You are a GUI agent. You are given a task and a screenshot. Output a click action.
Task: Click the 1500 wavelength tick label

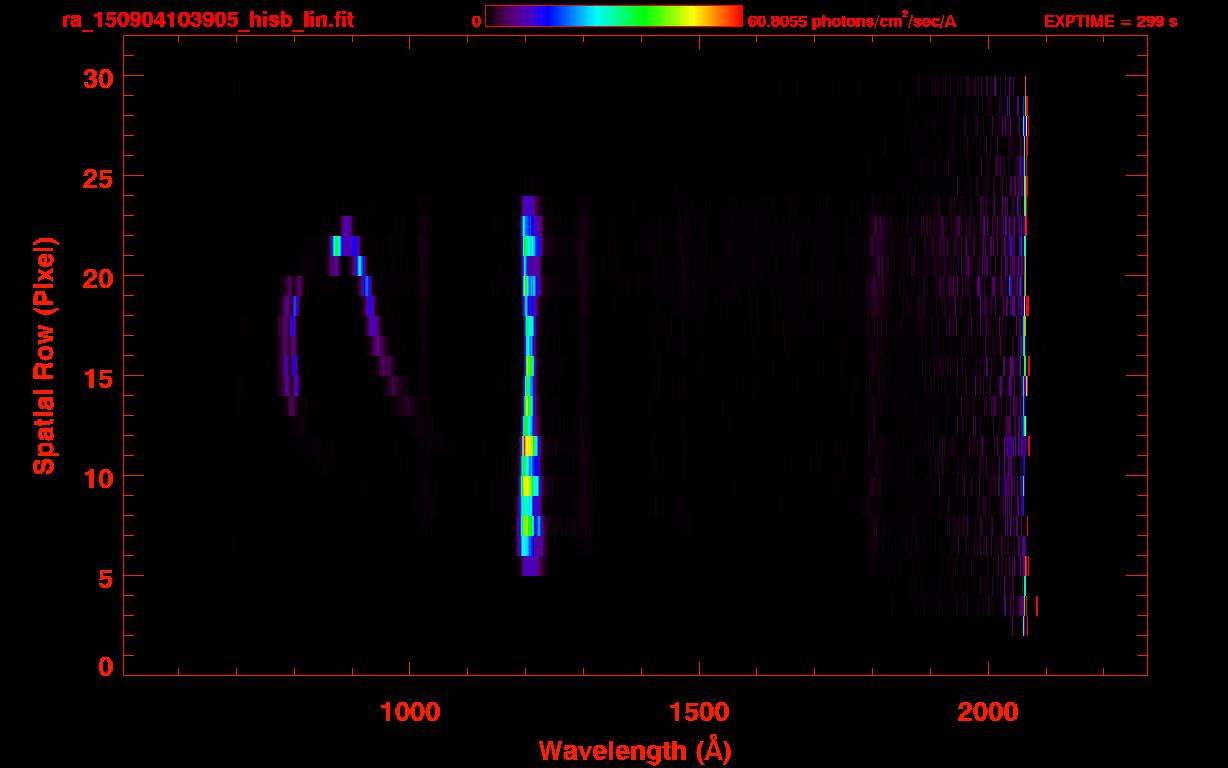(x=698, y=712)
